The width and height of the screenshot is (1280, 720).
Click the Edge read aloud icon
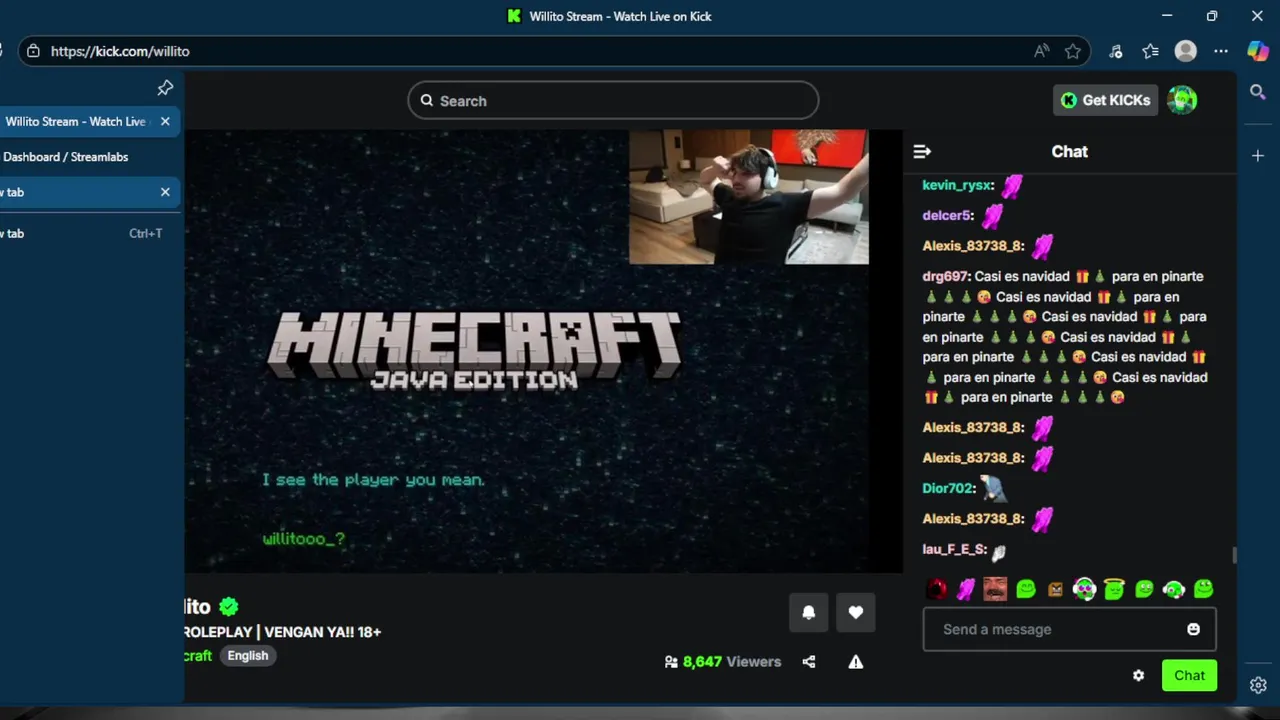pos(1042,51)
